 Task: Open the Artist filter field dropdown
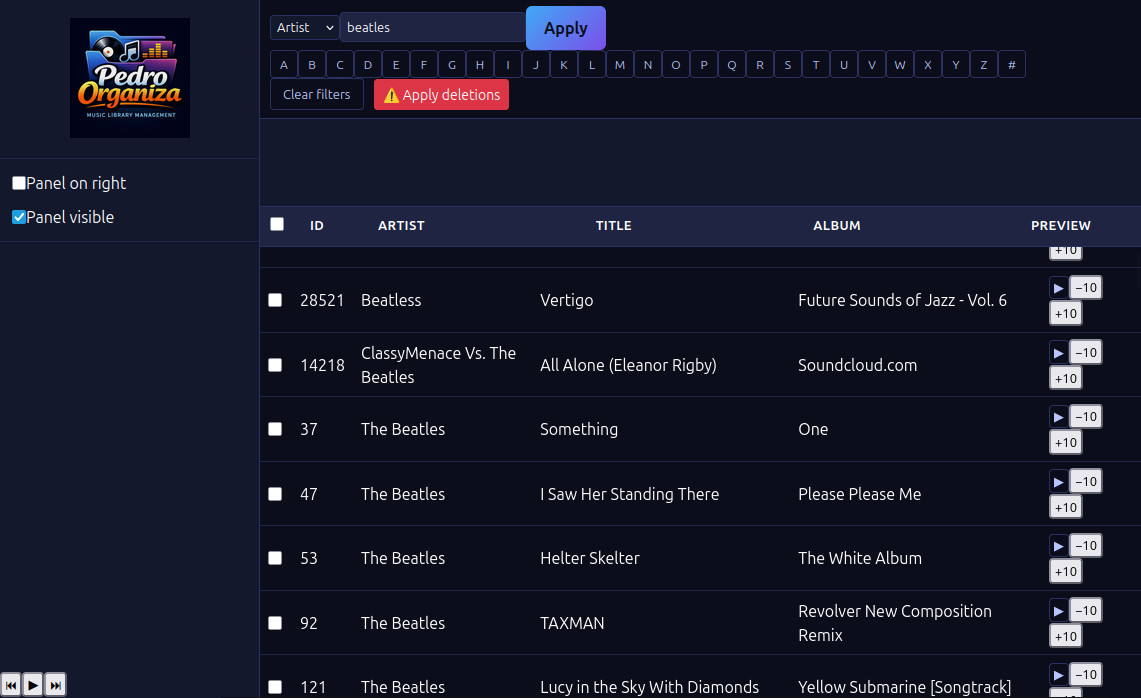[304, 28]
